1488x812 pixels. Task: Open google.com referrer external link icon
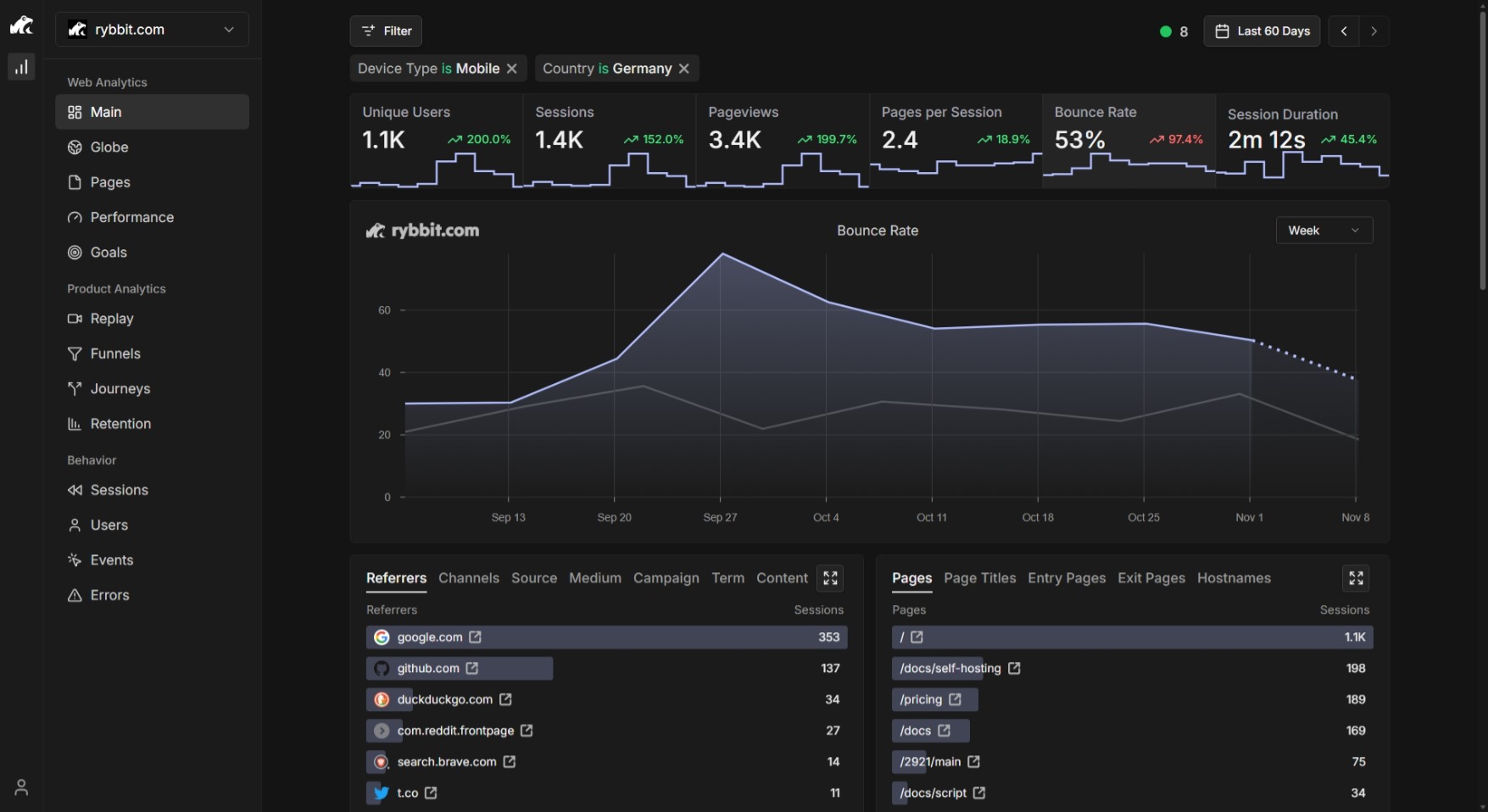pyautogui.click(x=476, y=637)
